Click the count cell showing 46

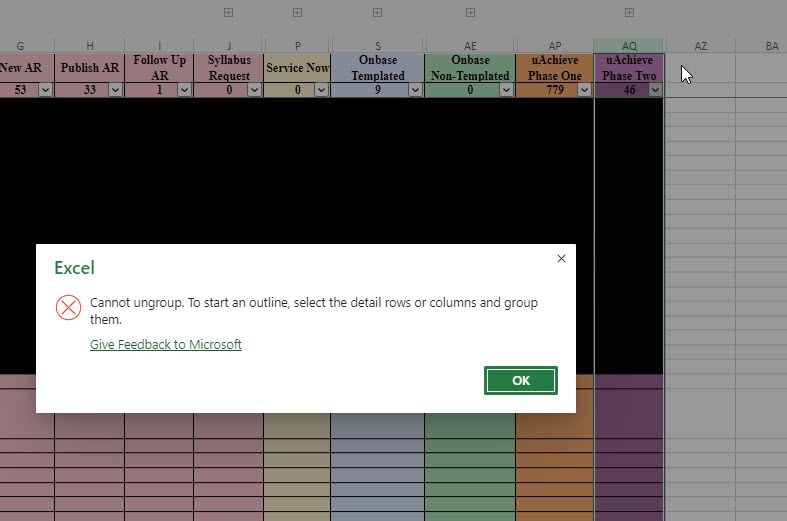[629, 90]
